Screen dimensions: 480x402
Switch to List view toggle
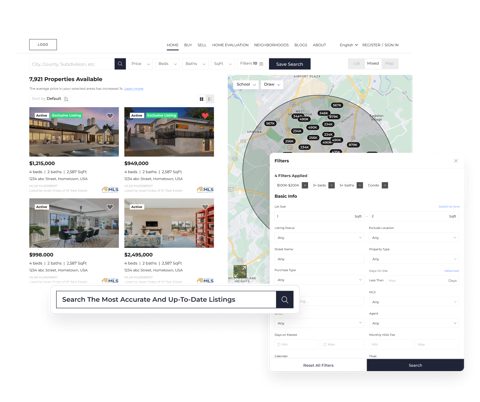pyautogui.click(x=357, y=64)
